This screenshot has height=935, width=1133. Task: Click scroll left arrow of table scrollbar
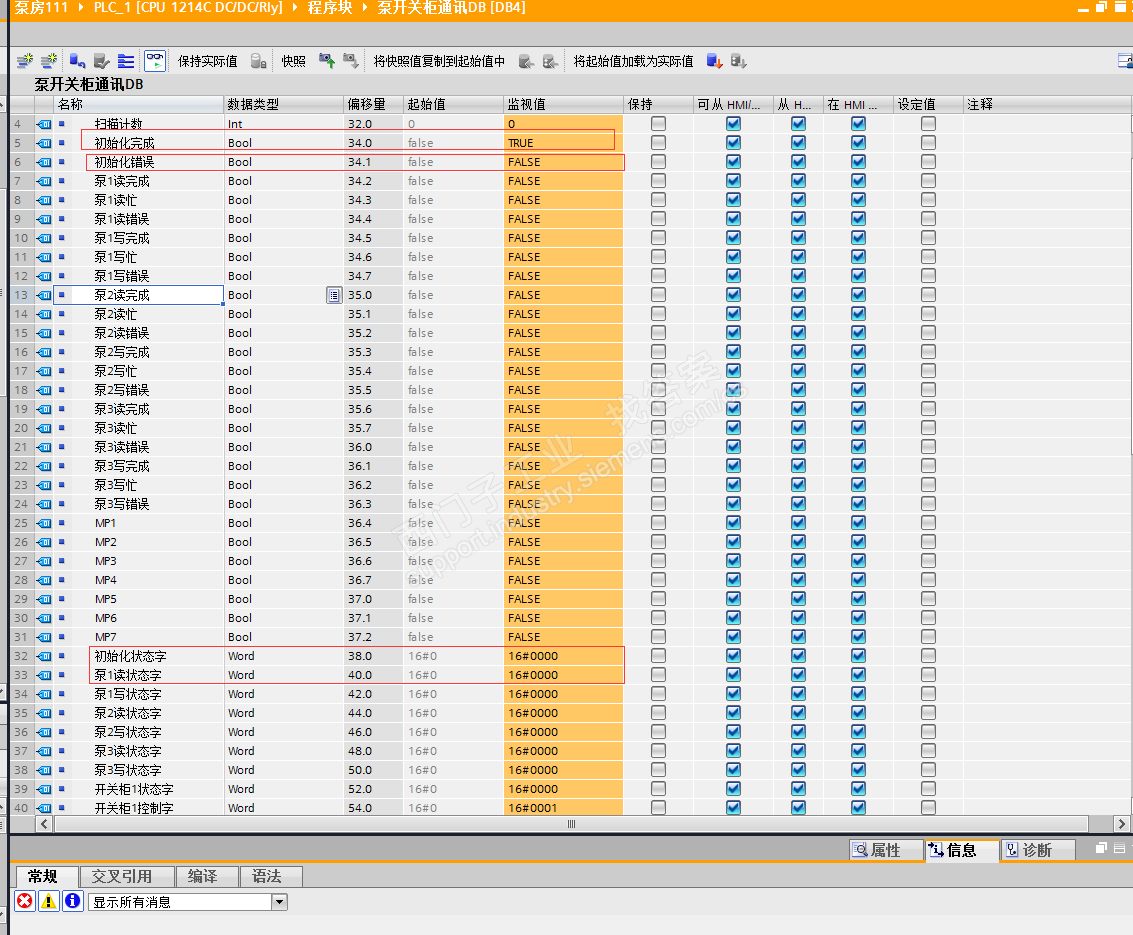pos(44,824)
